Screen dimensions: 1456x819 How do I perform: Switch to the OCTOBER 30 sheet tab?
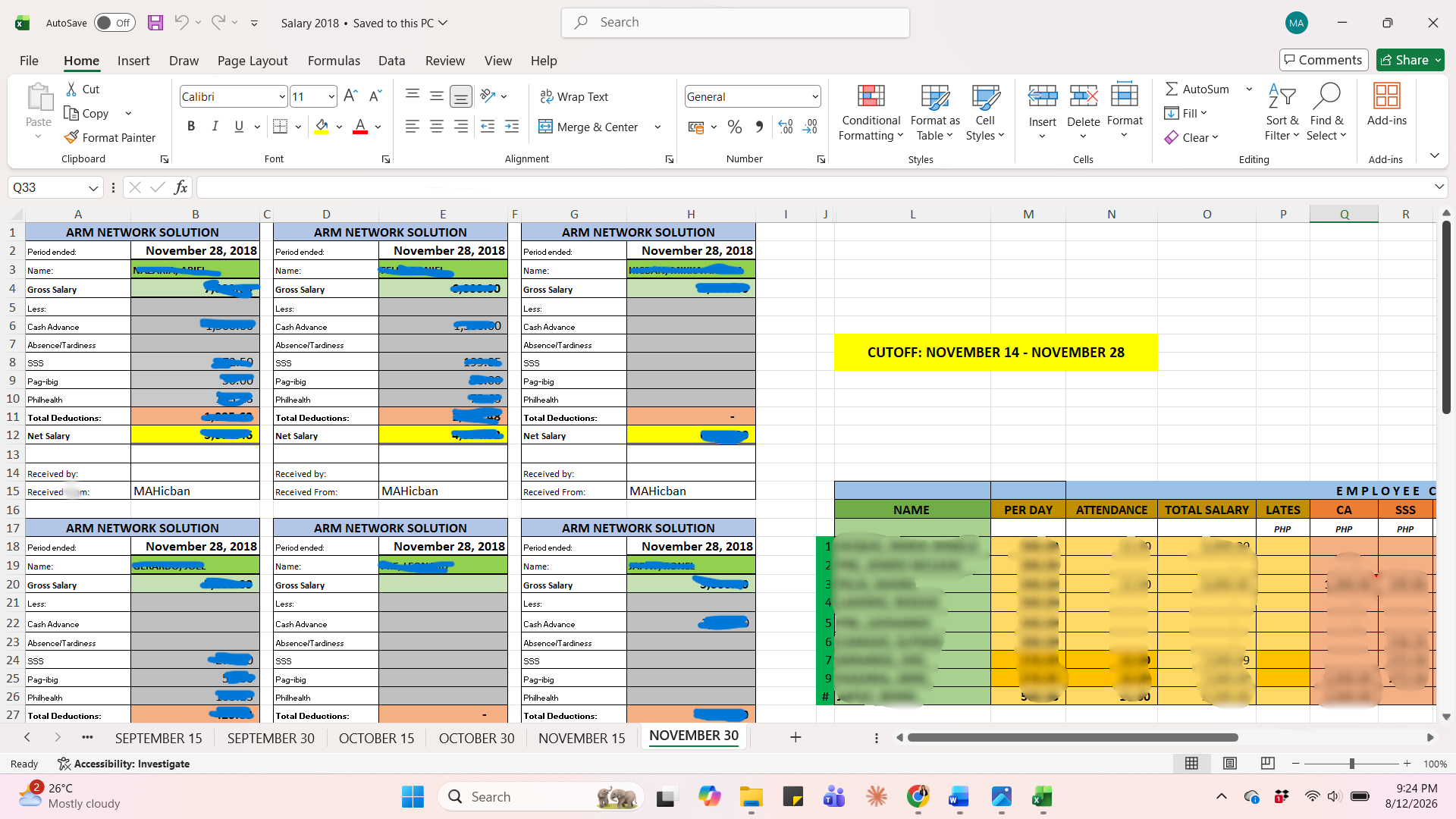[x=476, y=738]
